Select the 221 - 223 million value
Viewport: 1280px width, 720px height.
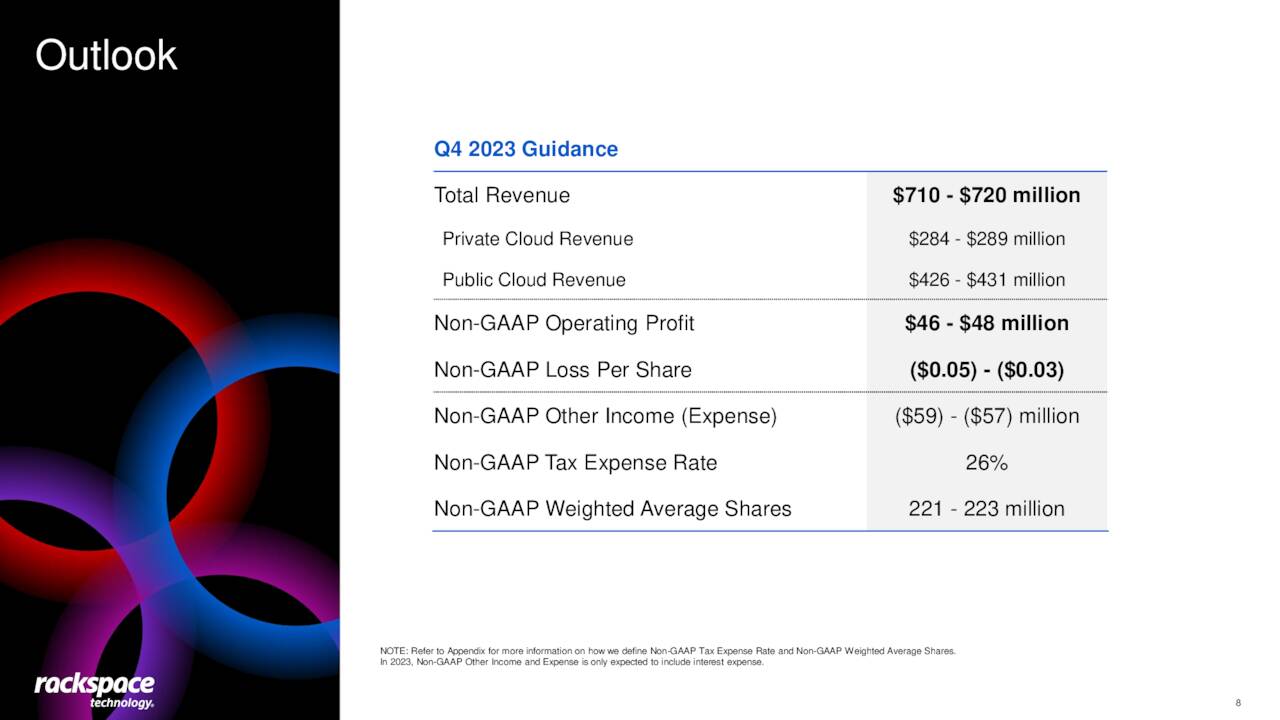pyautogui.click(x=986, y=509)
